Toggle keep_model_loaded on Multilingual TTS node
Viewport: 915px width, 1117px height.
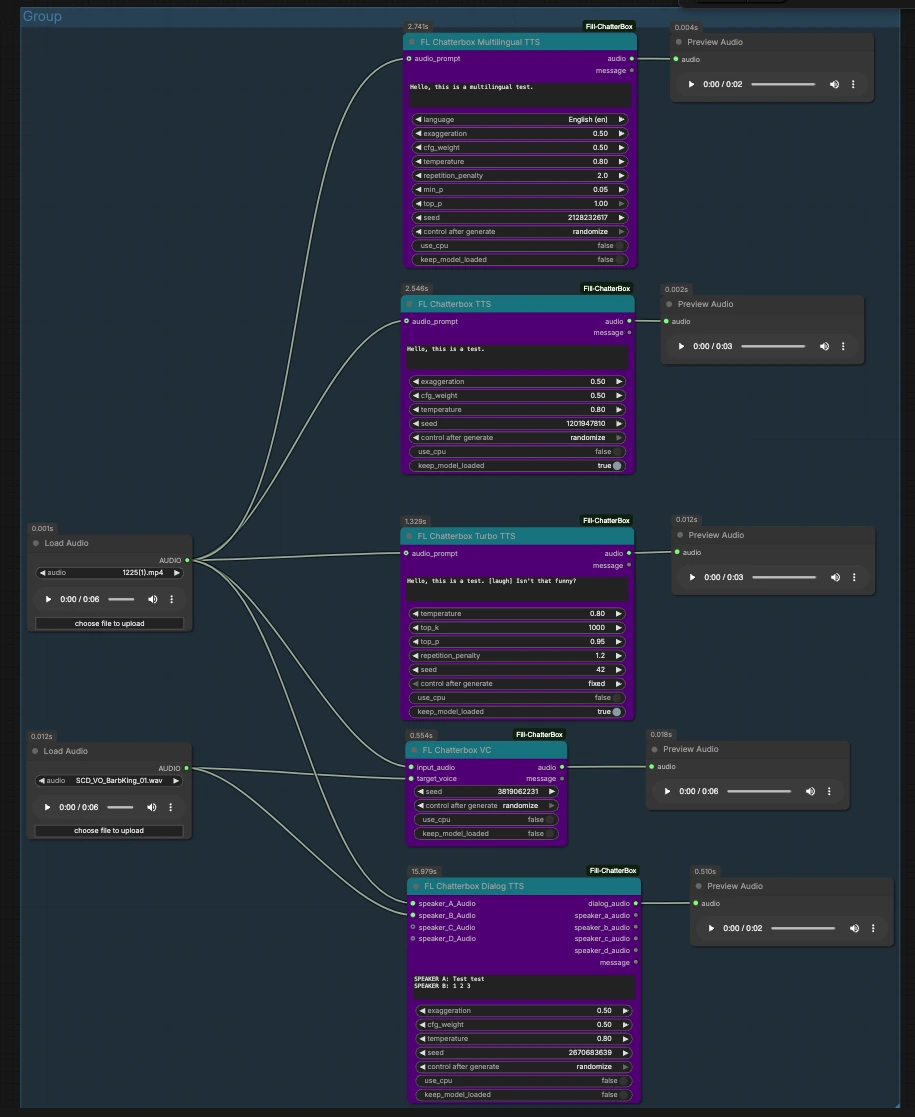[519, 260]
